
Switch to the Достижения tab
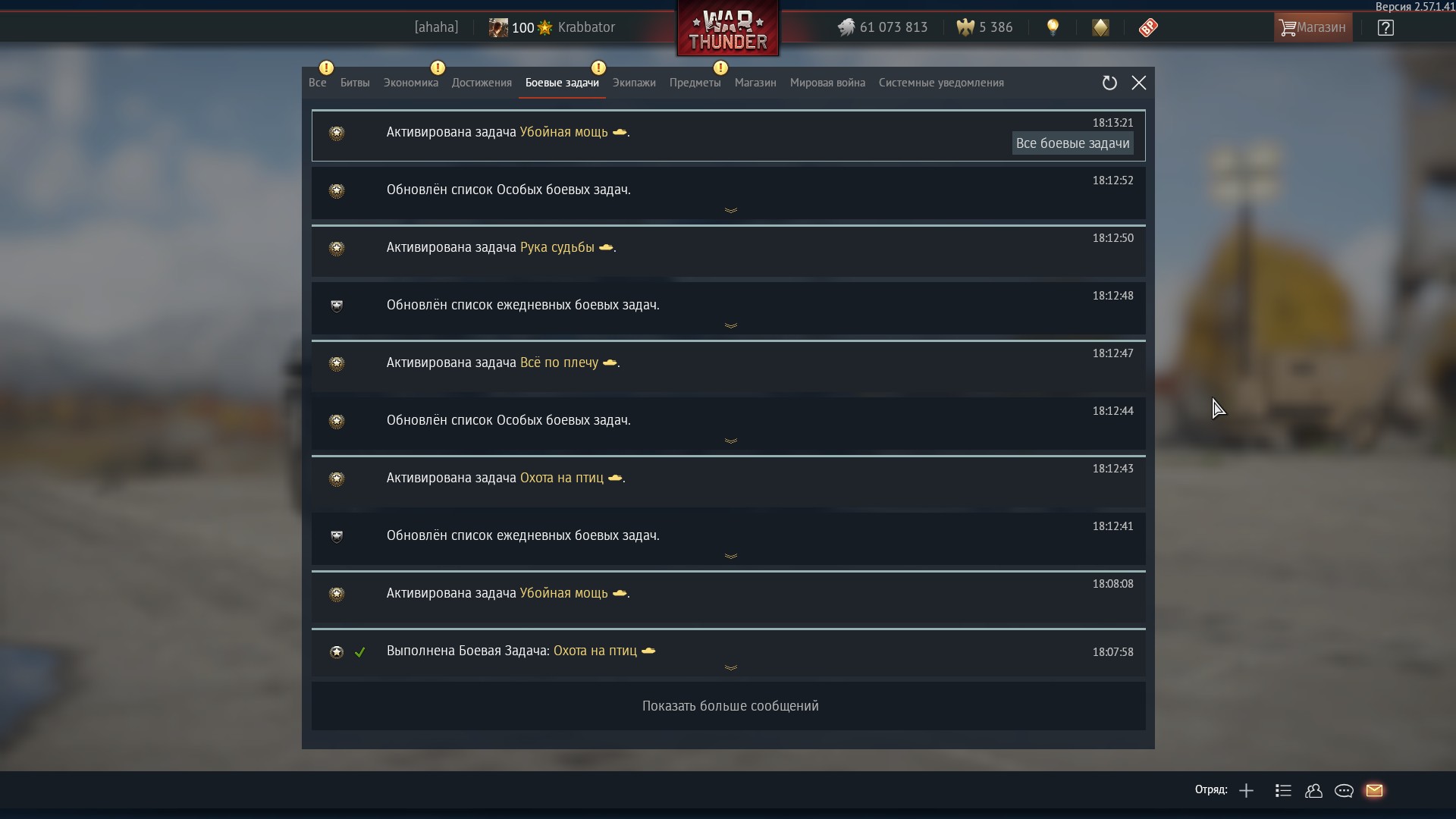482,83
